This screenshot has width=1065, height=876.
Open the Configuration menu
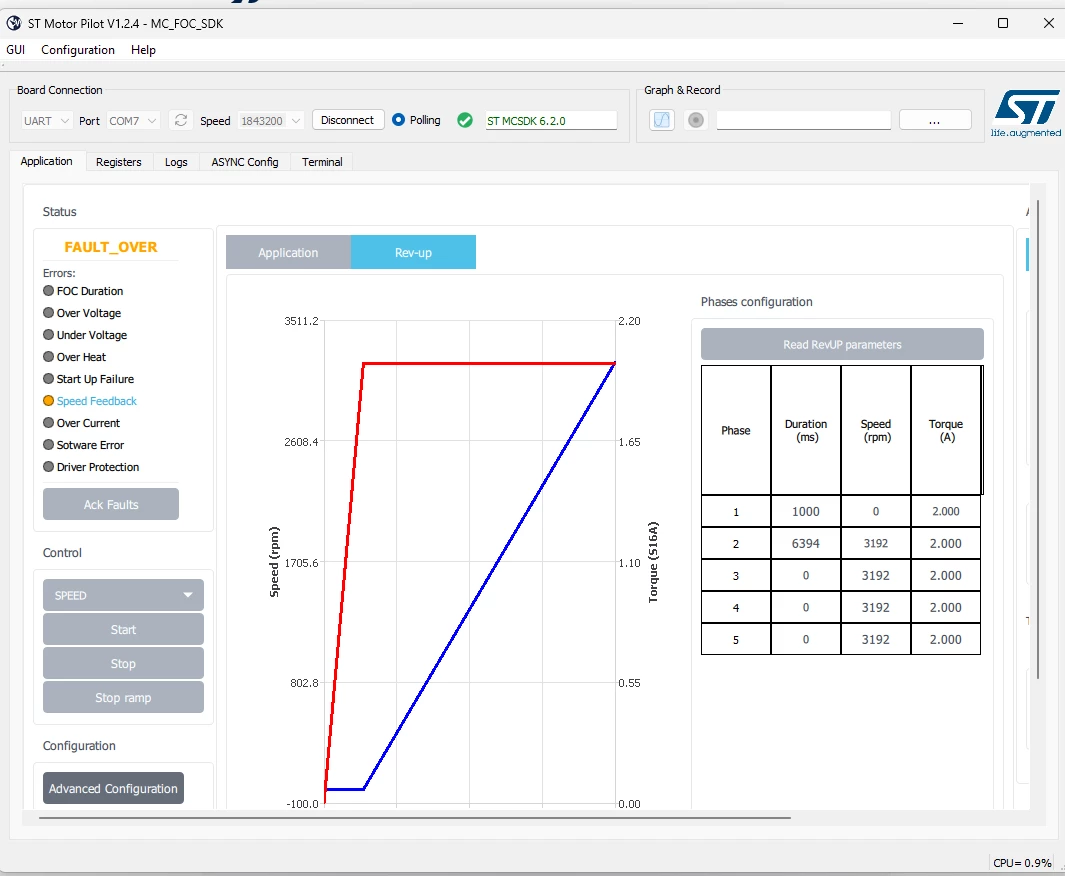pos(78,50)
